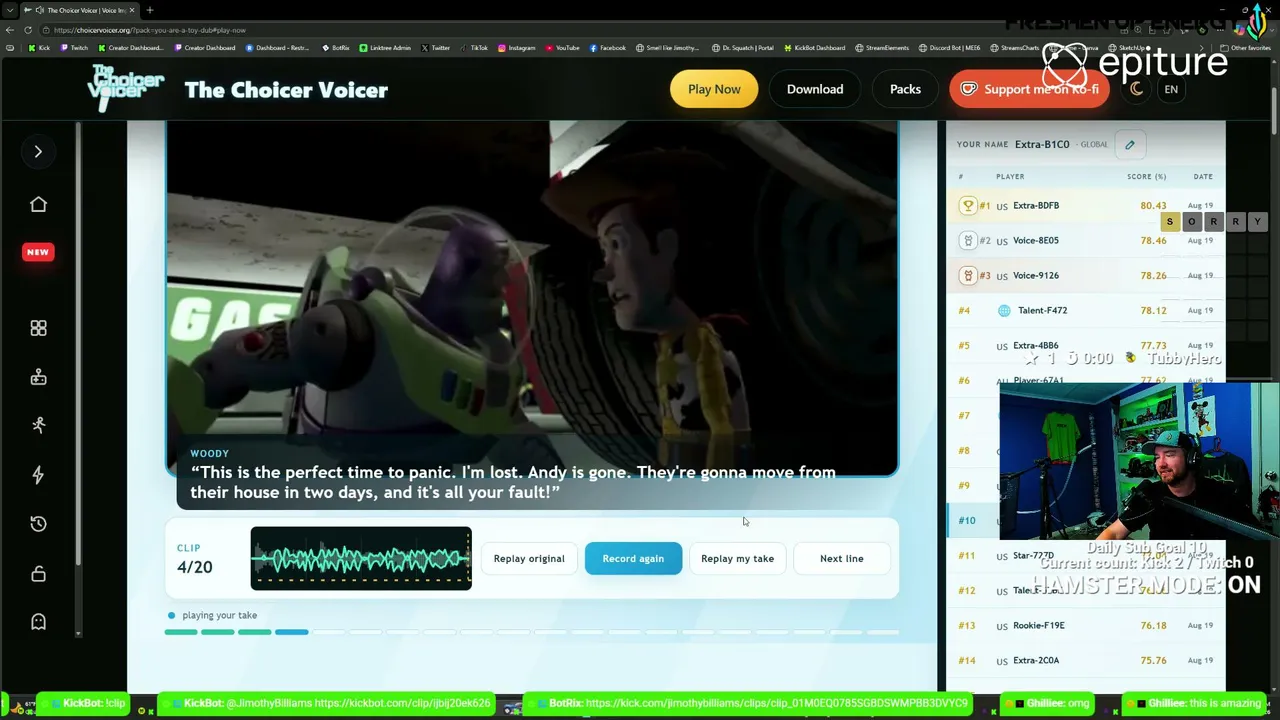Open the Packs page
The image size is (1280, 720).
click(905, 89)
